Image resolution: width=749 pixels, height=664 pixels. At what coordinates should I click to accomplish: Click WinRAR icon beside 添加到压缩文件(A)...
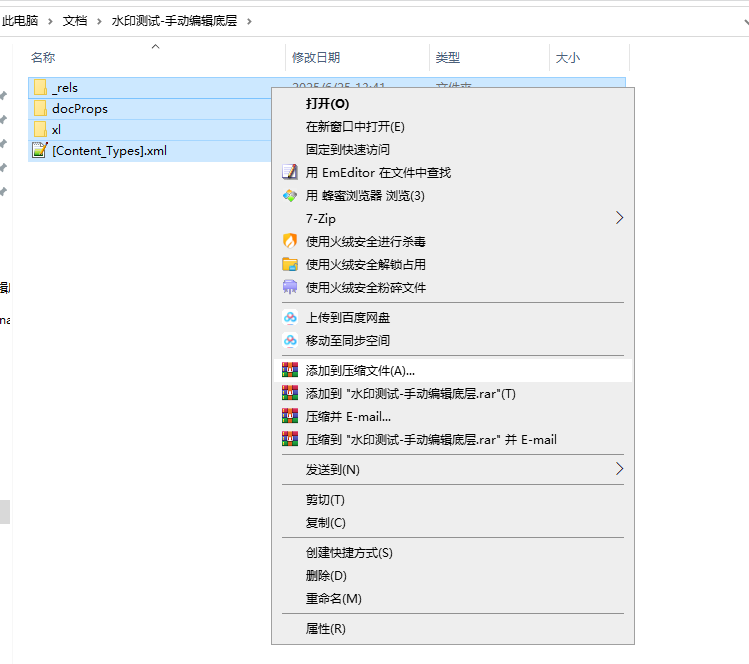290,370
